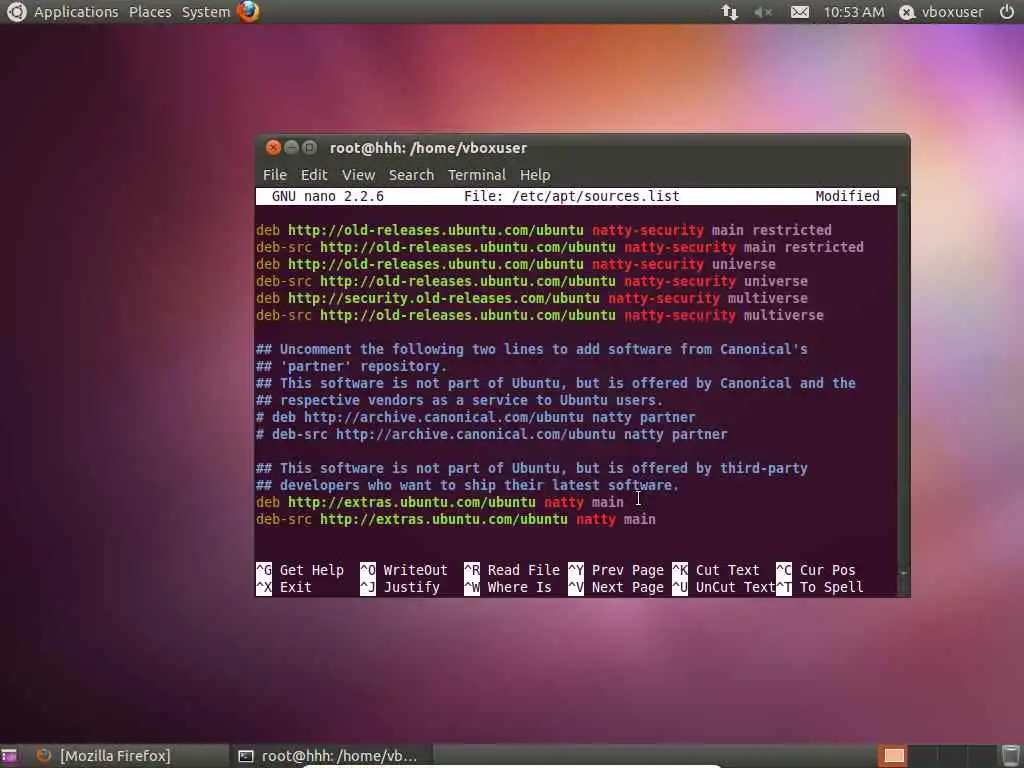Image resolution: width=1024 pixels, height=768 pixels.
Task: Open the Places menu
Action: coord(150,12)
